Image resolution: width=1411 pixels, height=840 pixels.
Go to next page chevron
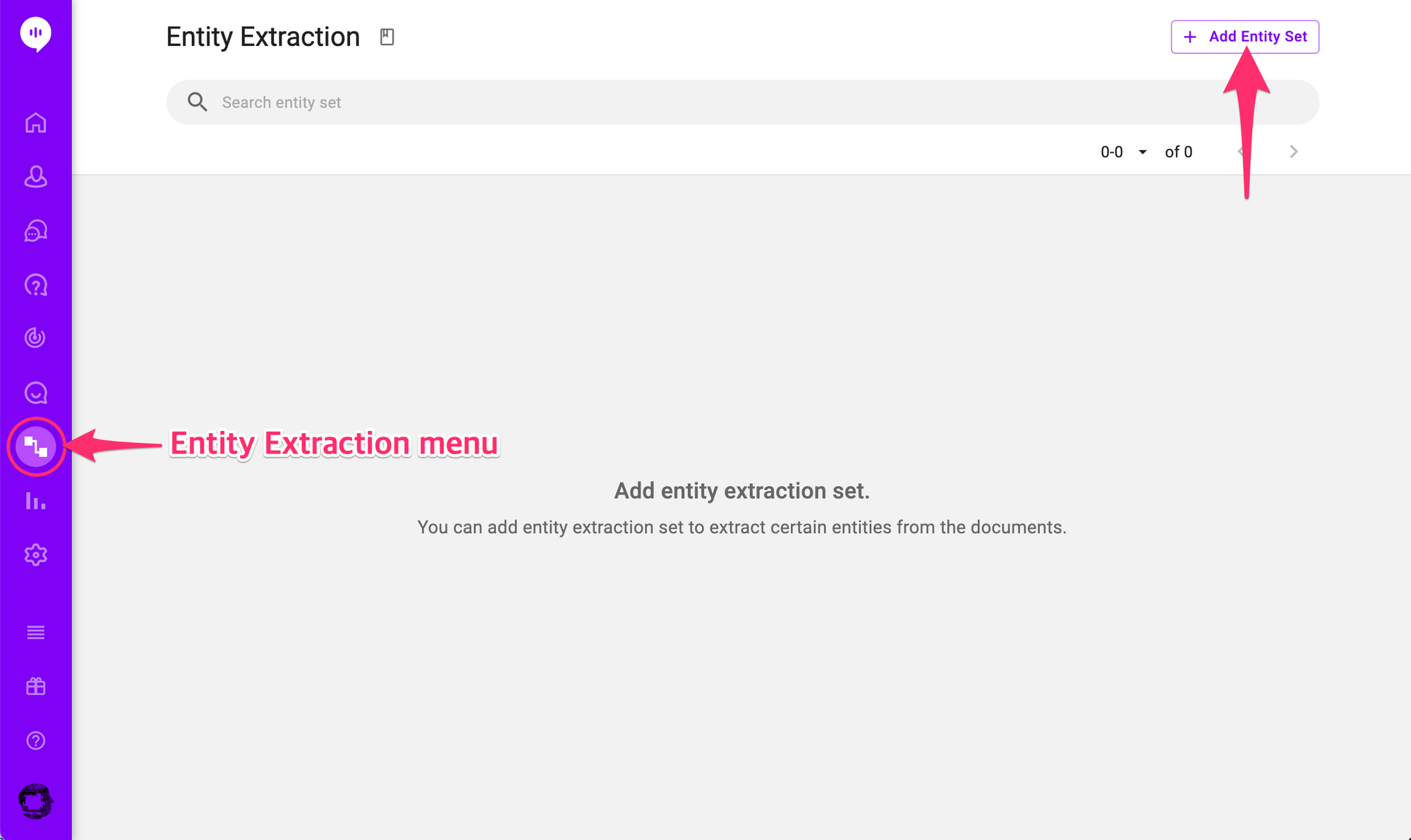click(x=1293, y=152)
